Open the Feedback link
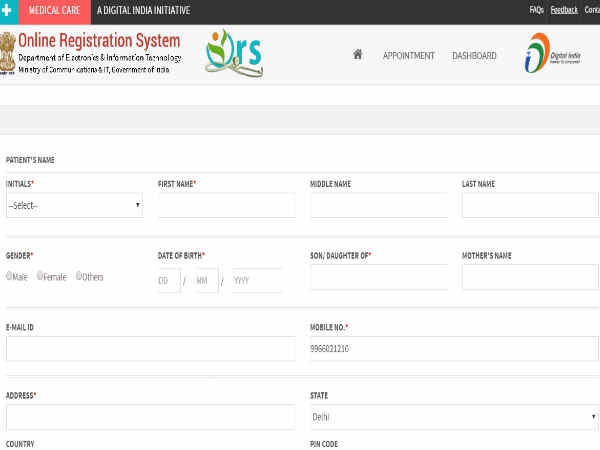Viewport: 600px width, 450px height. pos(564,10)
